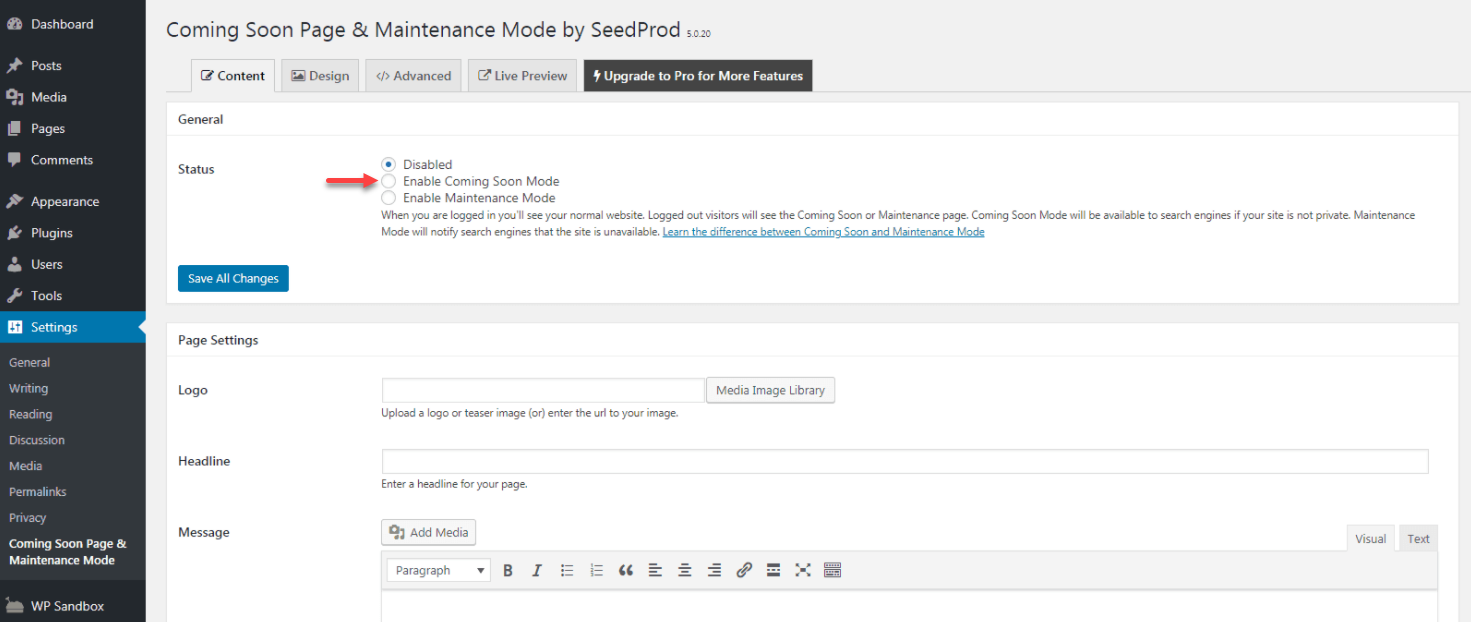Viewport: 1471px width, 622px height.
Task: Open the Advanced tab
Action: point(414,75)
